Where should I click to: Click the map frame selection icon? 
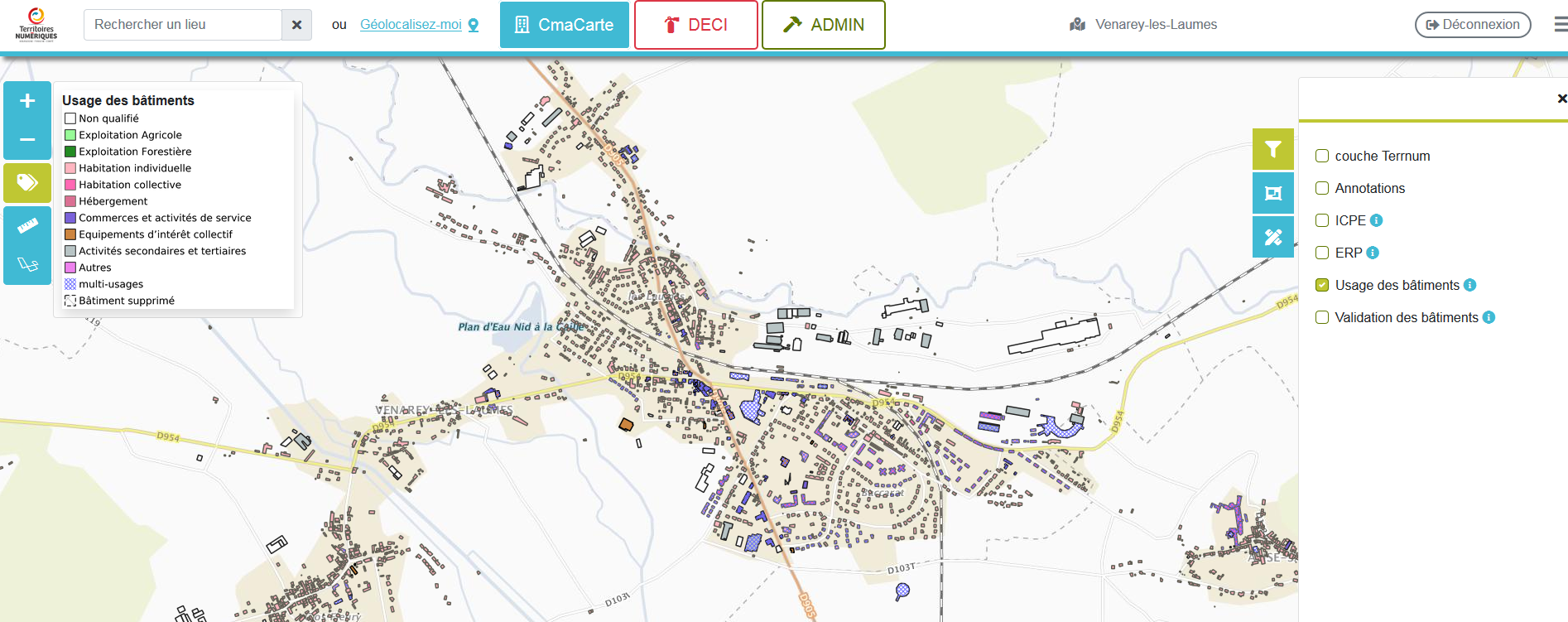[1272, 193]
